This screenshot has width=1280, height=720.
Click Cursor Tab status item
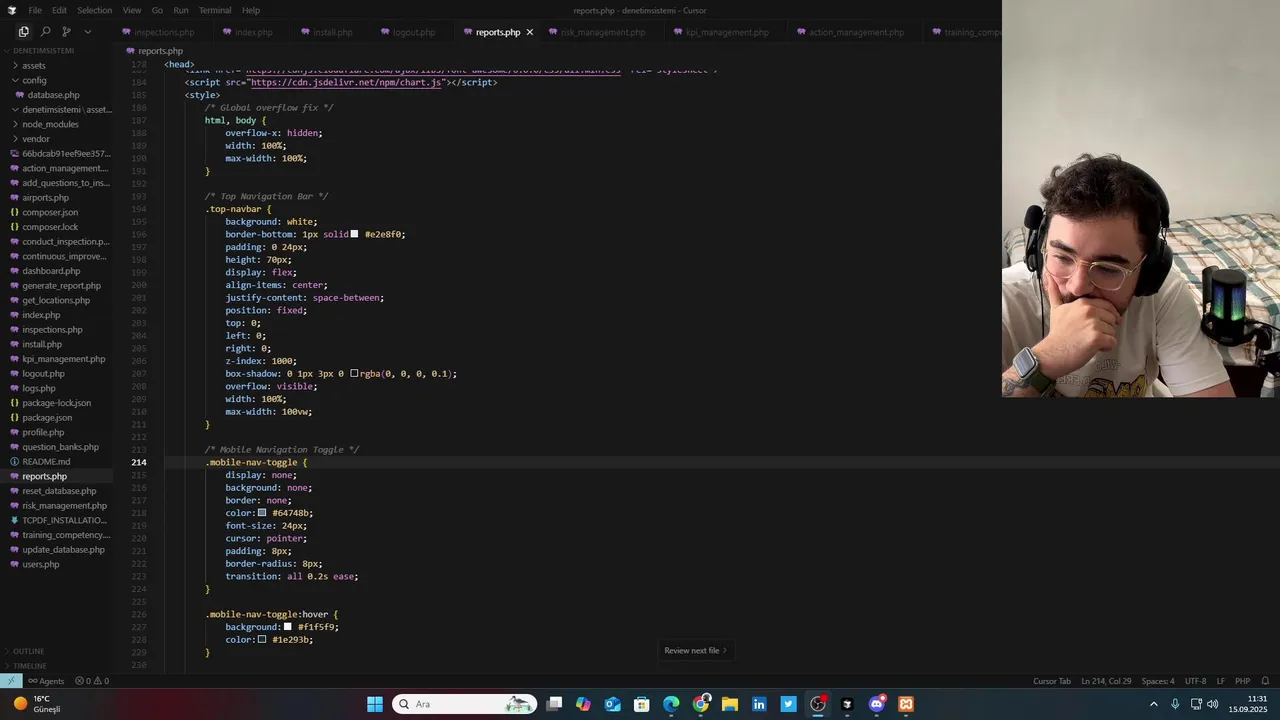click(1052, 681)
